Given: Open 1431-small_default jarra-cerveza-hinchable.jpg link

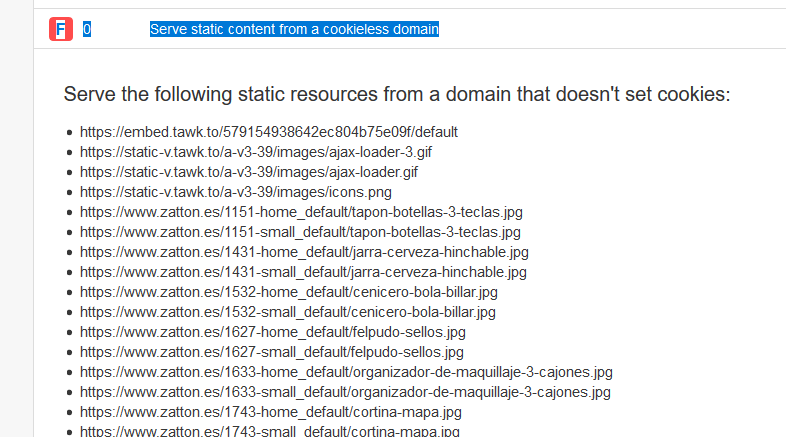Looking at the screenshot, I should point(303,272).
